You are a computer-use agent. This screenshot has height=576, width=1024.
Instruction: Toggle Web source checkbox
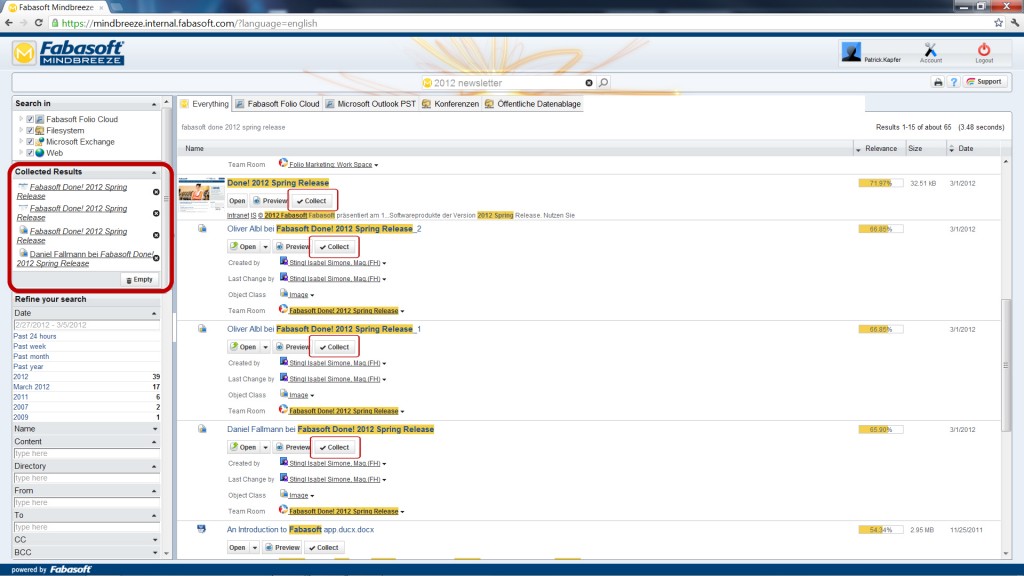coord(29,153)
